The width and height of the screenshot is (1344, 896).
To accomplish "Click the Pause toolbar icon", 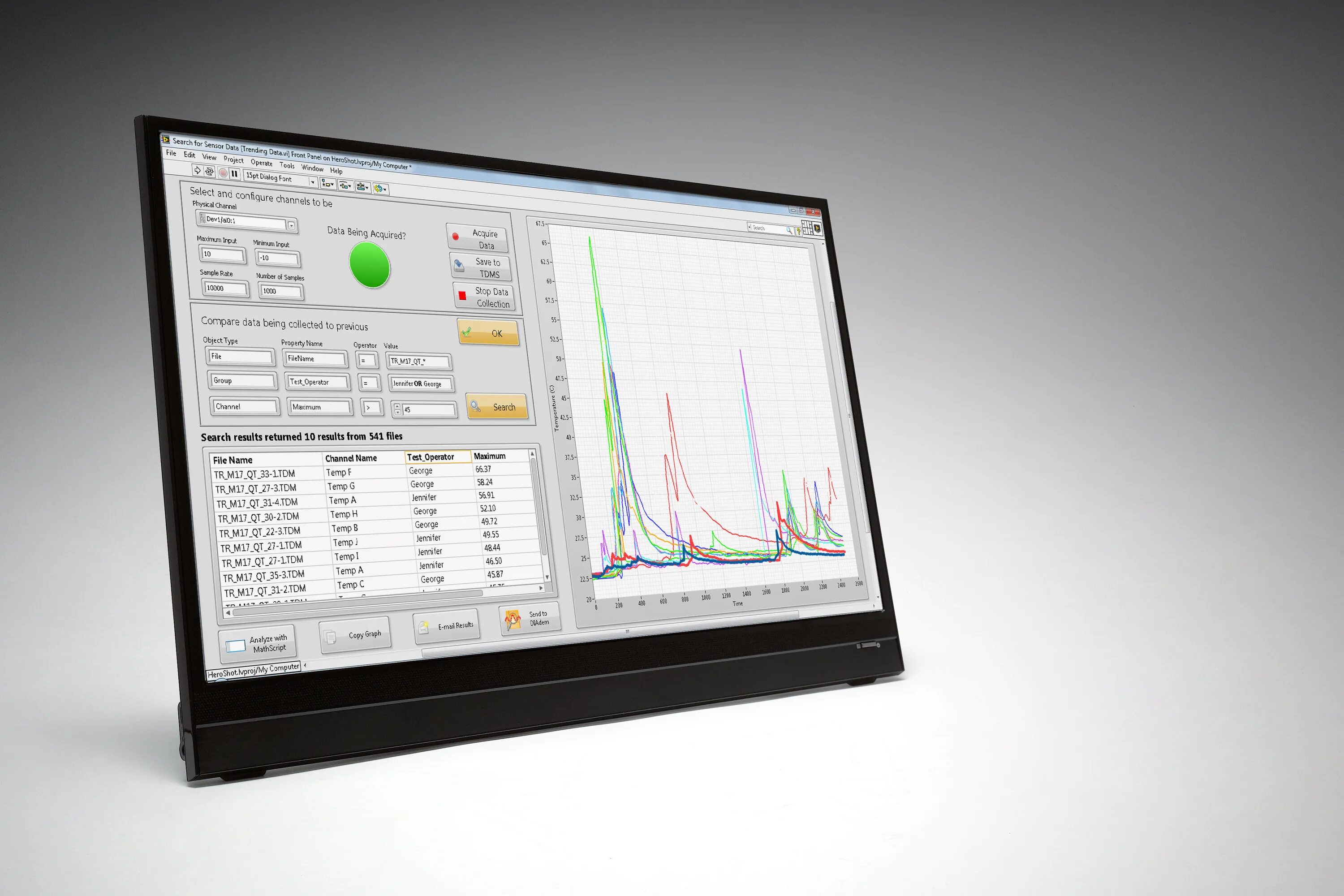I will 234,174.
